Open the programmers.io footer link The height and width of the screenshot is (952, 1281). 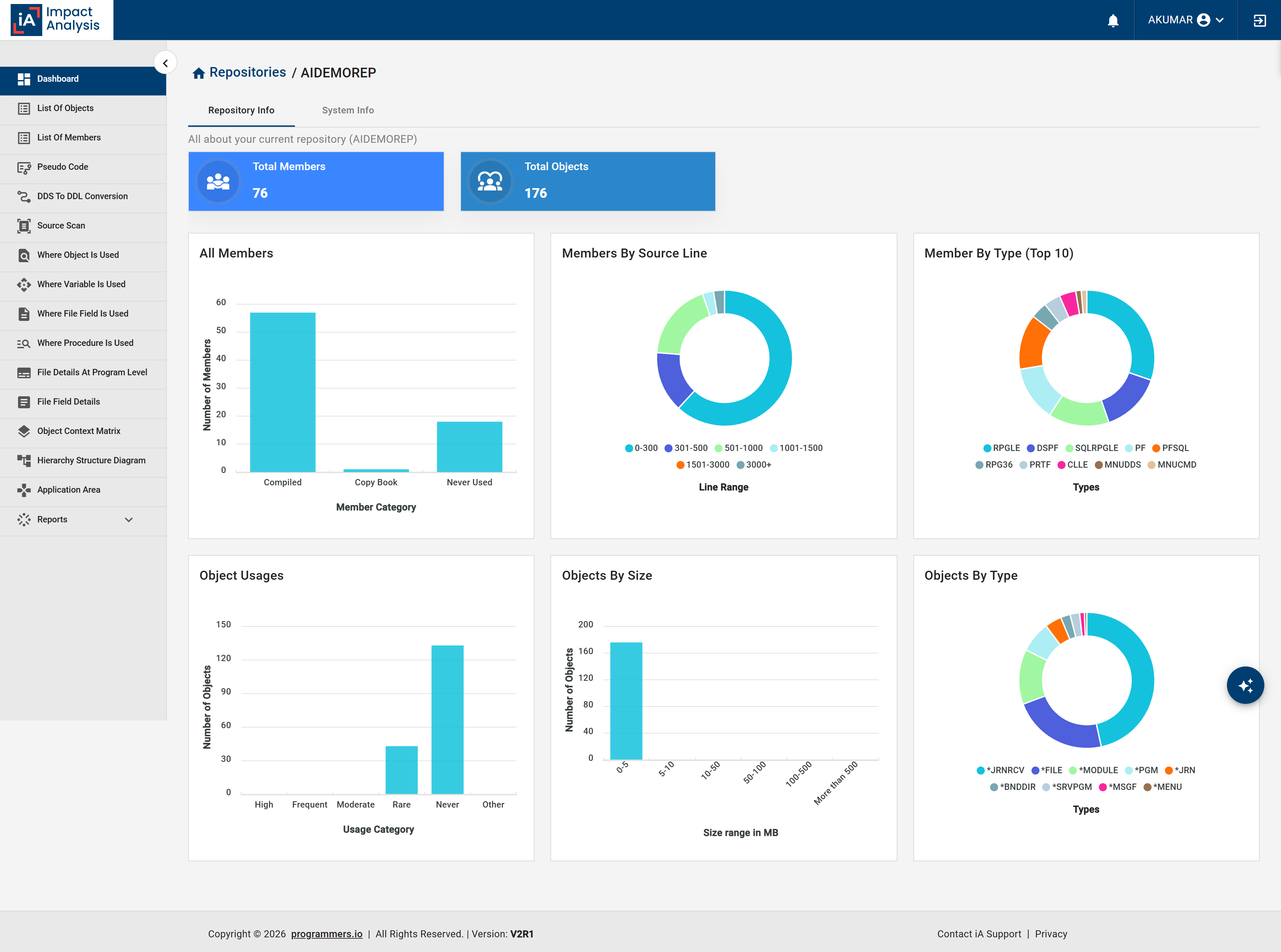[327, 934]
